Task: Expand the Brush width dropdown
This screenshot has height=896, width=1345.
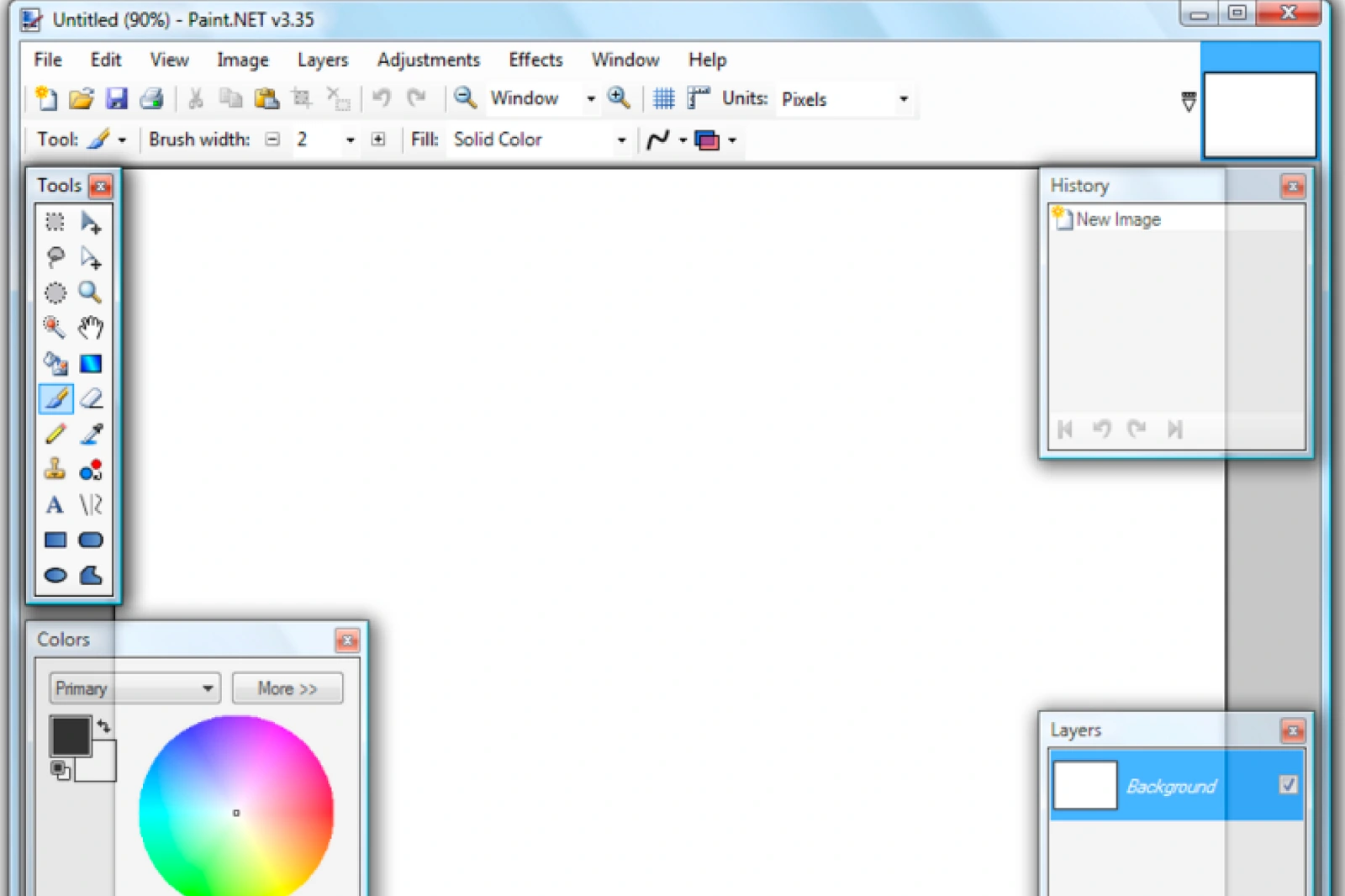Action: 350,140
